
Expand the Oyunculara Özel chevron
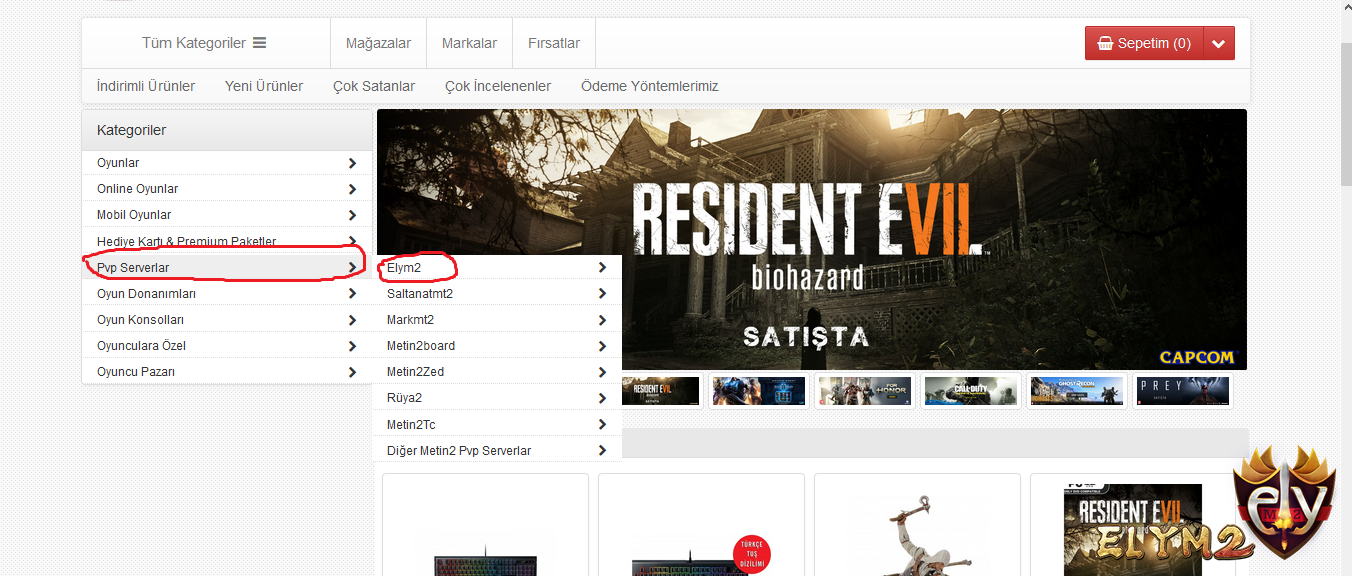point(352,345)
